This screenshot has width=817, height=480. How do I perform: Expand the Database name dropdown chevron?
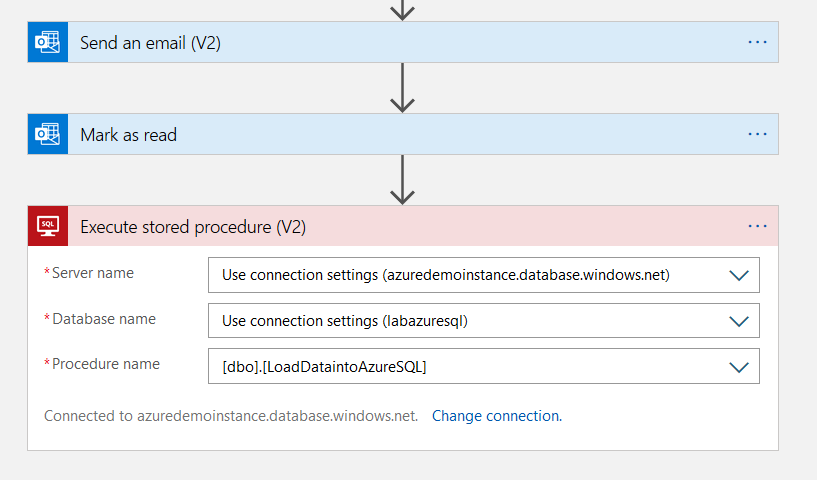(x=739, y=321)
